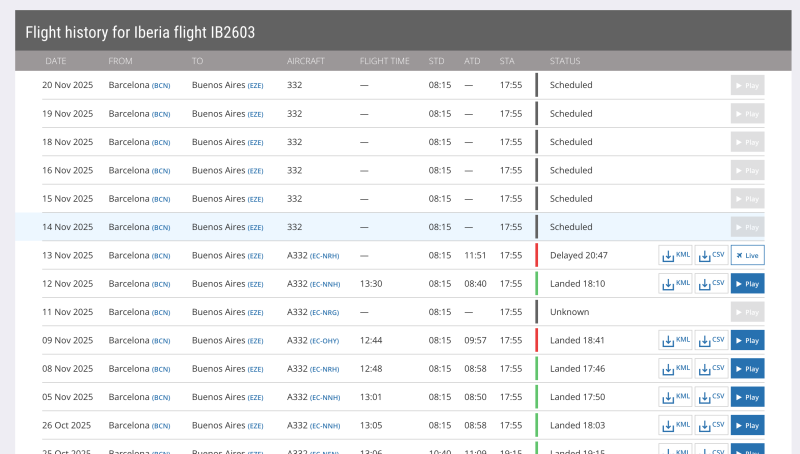Download CSV for 09 Nov 2025 flight
800x454 pixels.
coord(711,340)
